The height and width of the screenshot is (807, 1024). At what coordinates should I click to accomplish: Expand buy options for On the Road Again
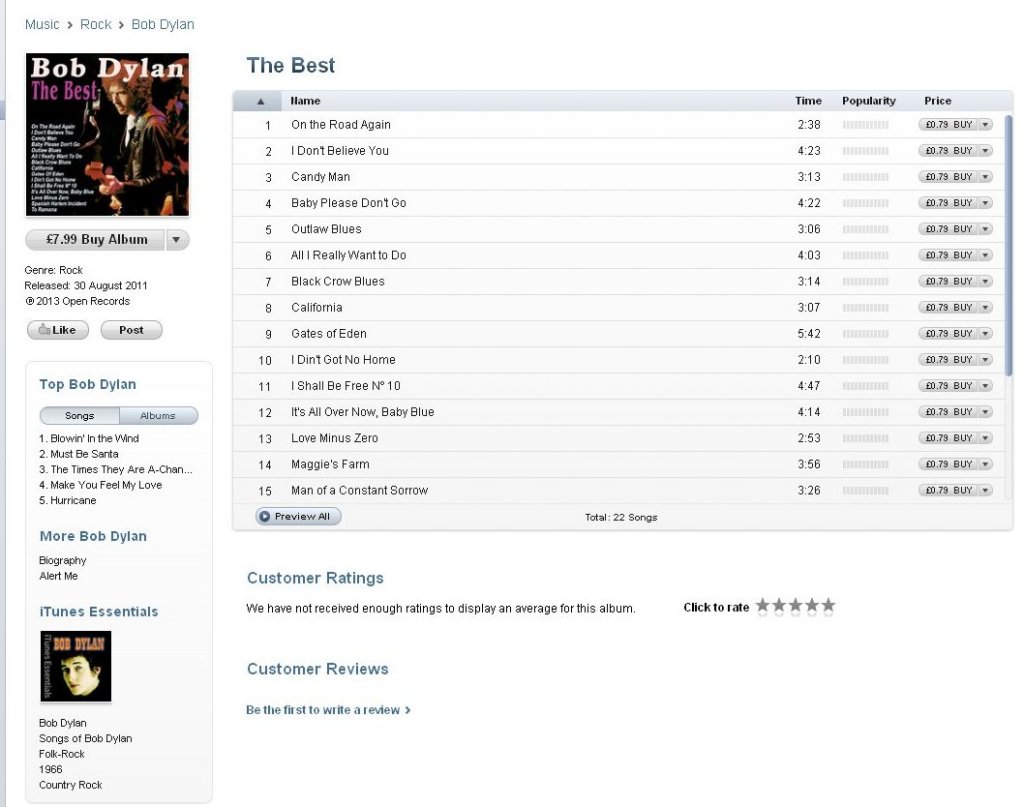pos(985,125)
